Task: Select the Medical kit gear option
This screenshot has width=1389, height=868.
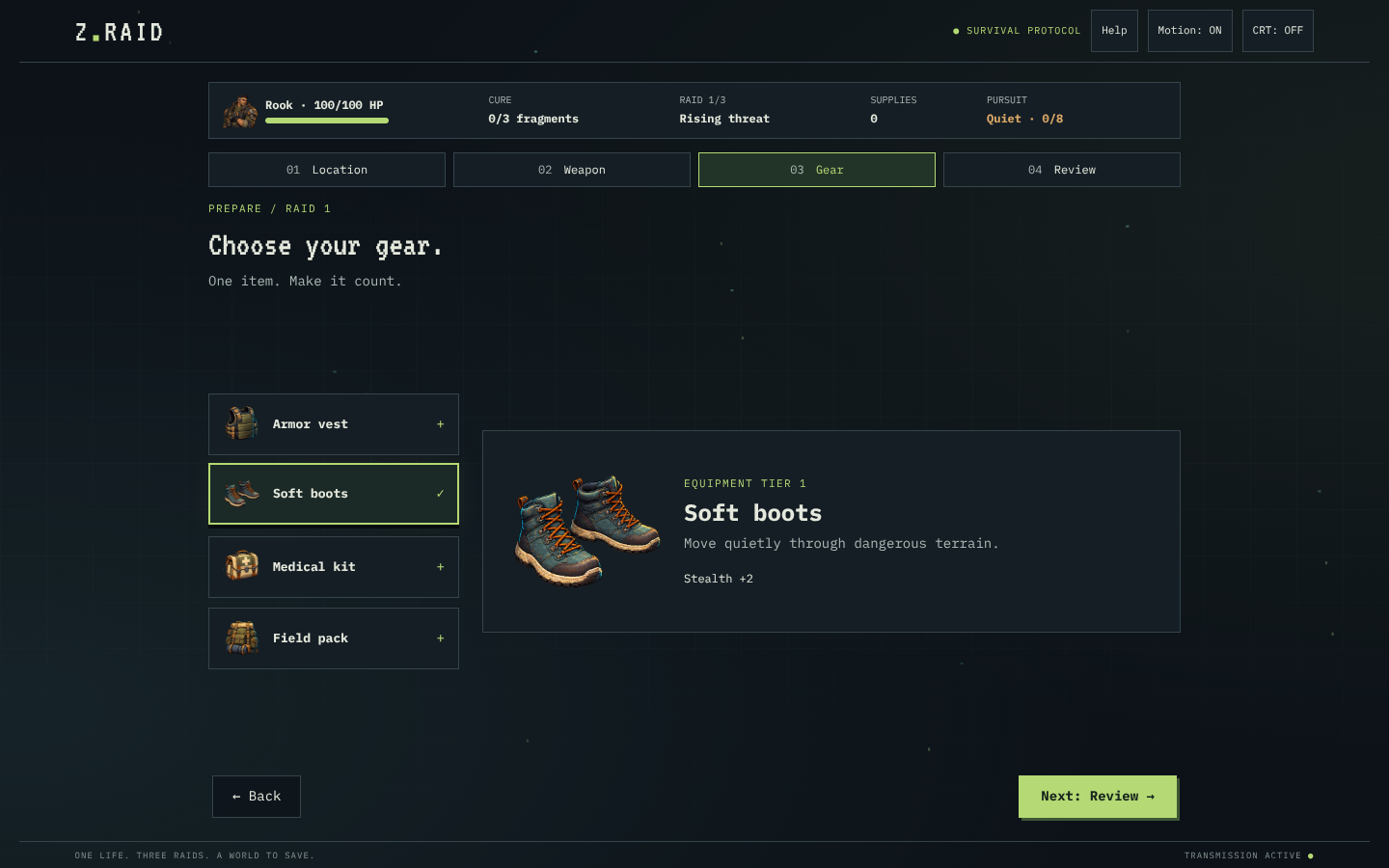Action: [334, 567]
